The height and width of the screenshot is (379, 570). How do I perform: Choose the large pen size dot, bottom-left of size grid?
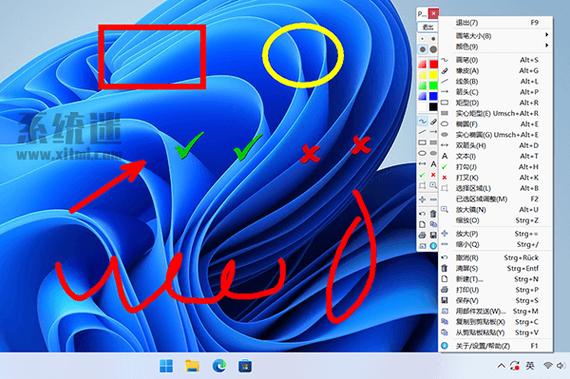(422, 49)
